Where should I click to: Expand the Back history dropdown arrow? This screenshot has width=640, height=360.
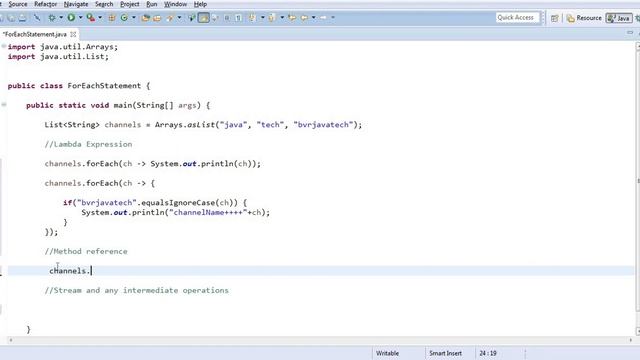(313, 18)
